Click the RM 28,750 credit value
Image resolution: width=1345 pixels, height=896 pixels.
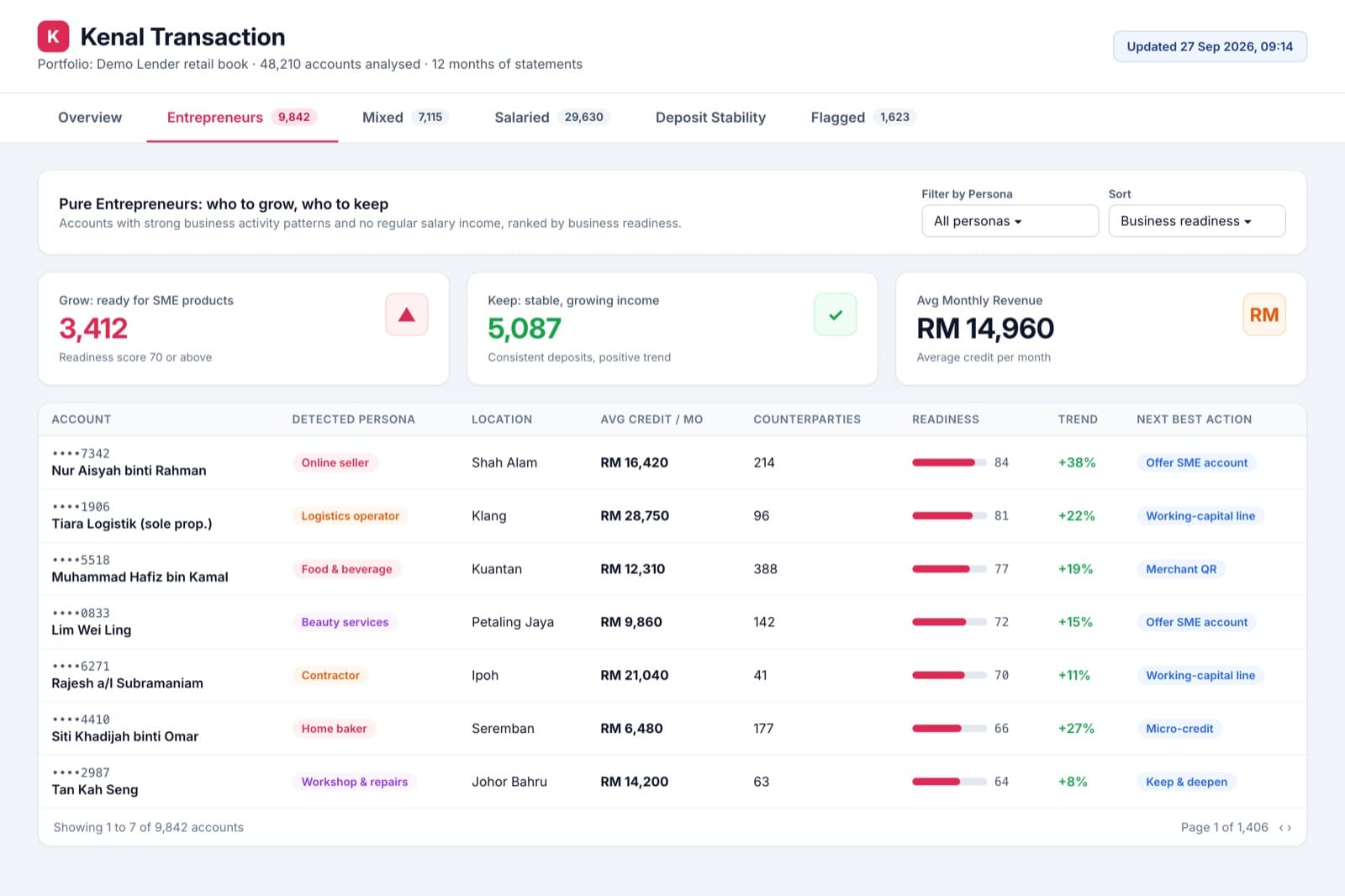pos(635,516)
